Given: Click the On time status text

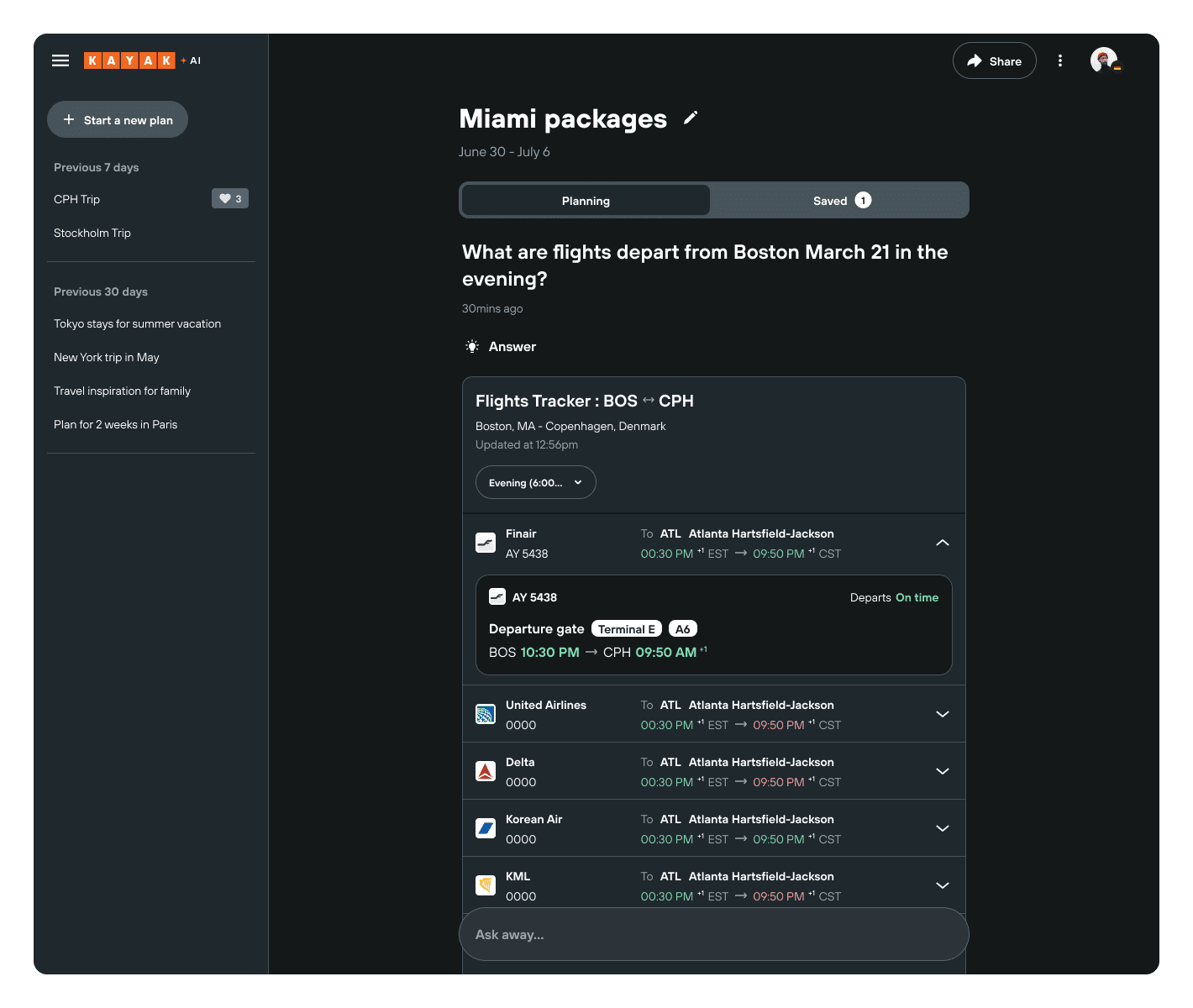Looking at the screenshot, I should coord(917,597).
